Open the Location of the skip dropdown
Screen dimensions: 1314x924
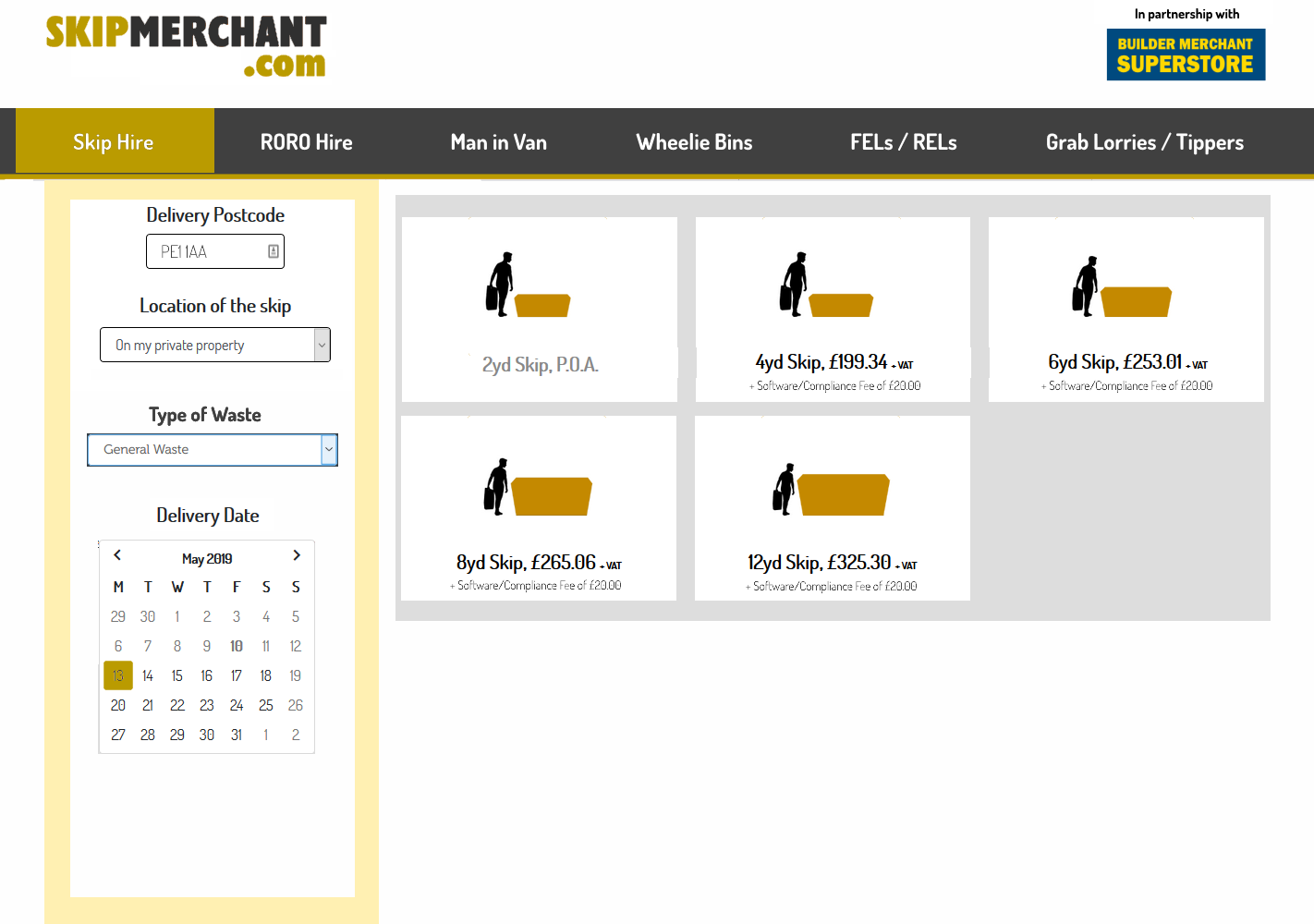214,345
